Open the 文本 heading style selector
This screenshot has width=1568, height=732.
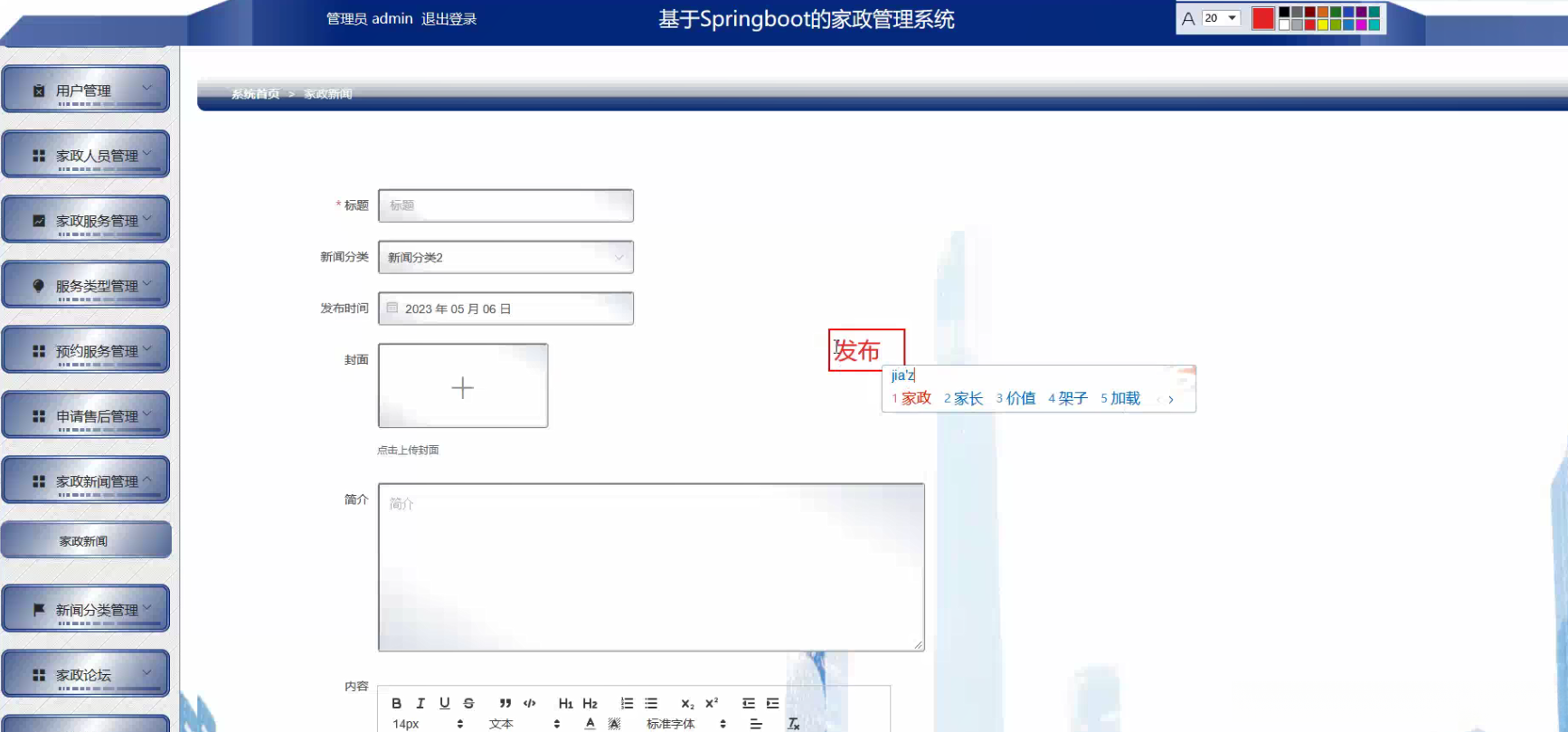(x=524, y=724)
